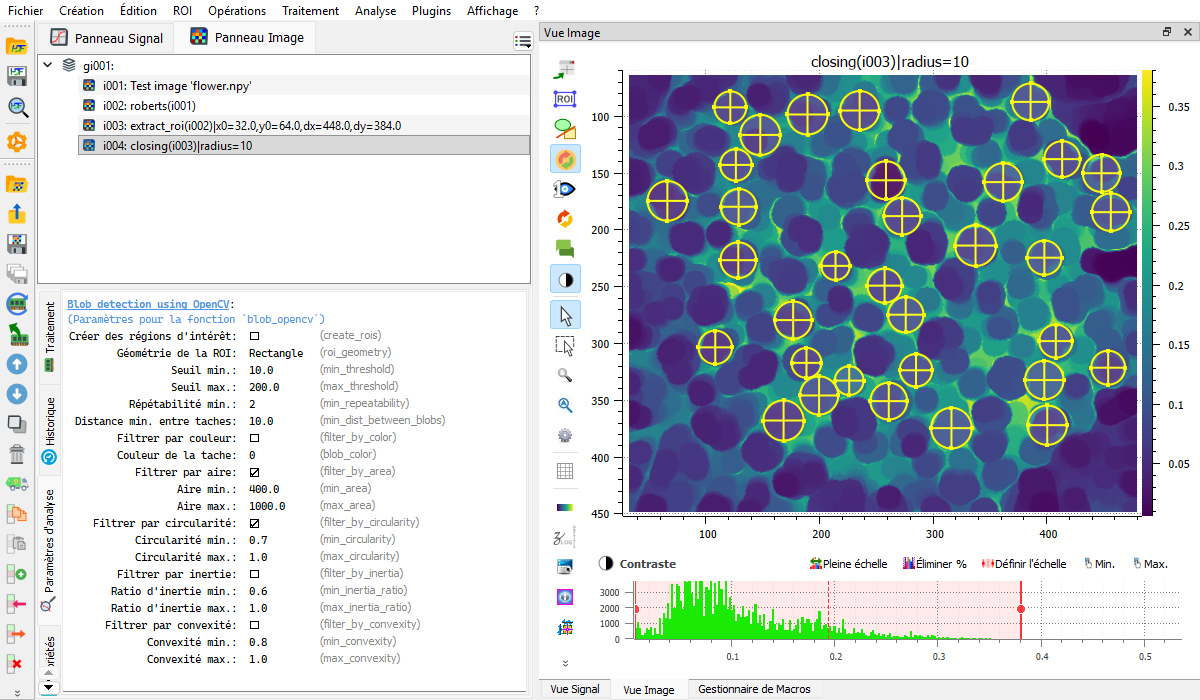Move object up with blue up arrow
The image size is (1200, 700).
pyautogui.click(x=16, y=364)
